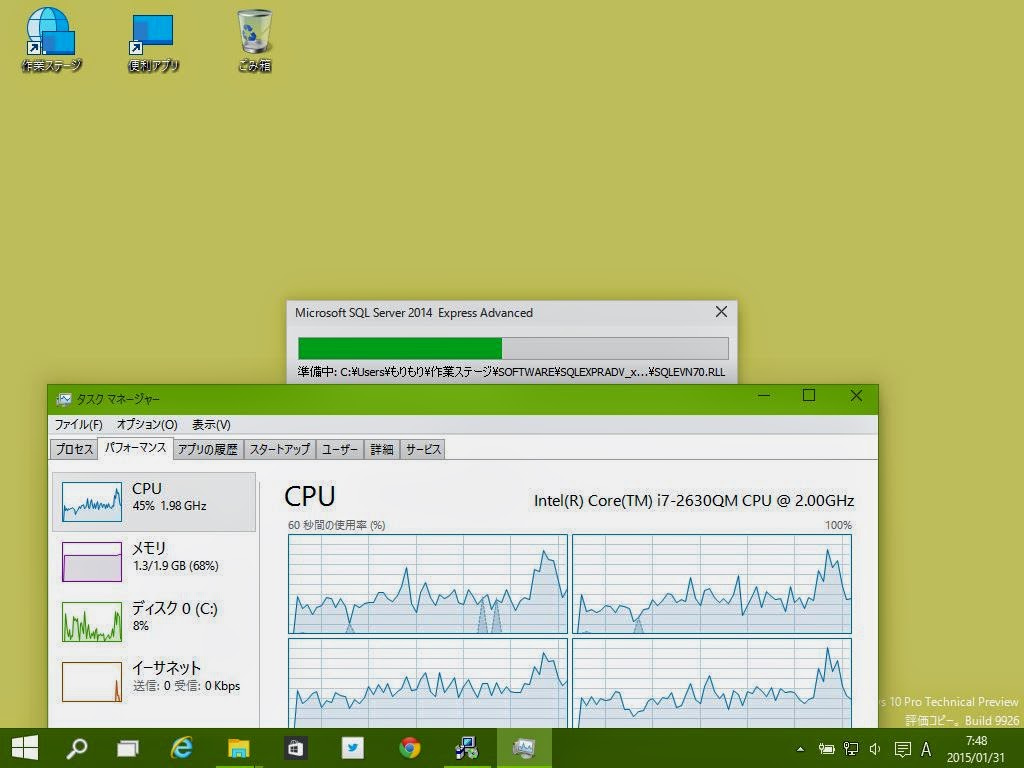1024x768 pixels.
Task: Open the 表示(V) menu
Action: point(211,424)
